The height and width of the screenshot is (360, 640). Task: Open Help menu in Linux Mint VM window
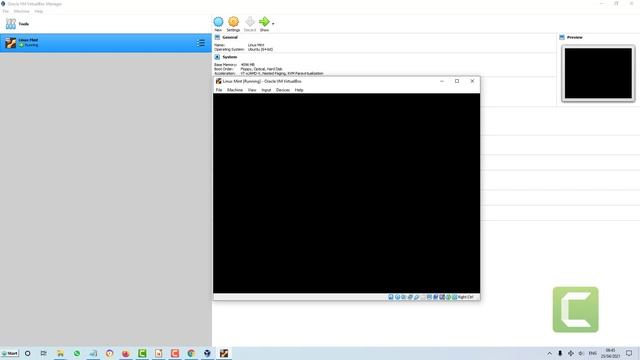[299, 90]
